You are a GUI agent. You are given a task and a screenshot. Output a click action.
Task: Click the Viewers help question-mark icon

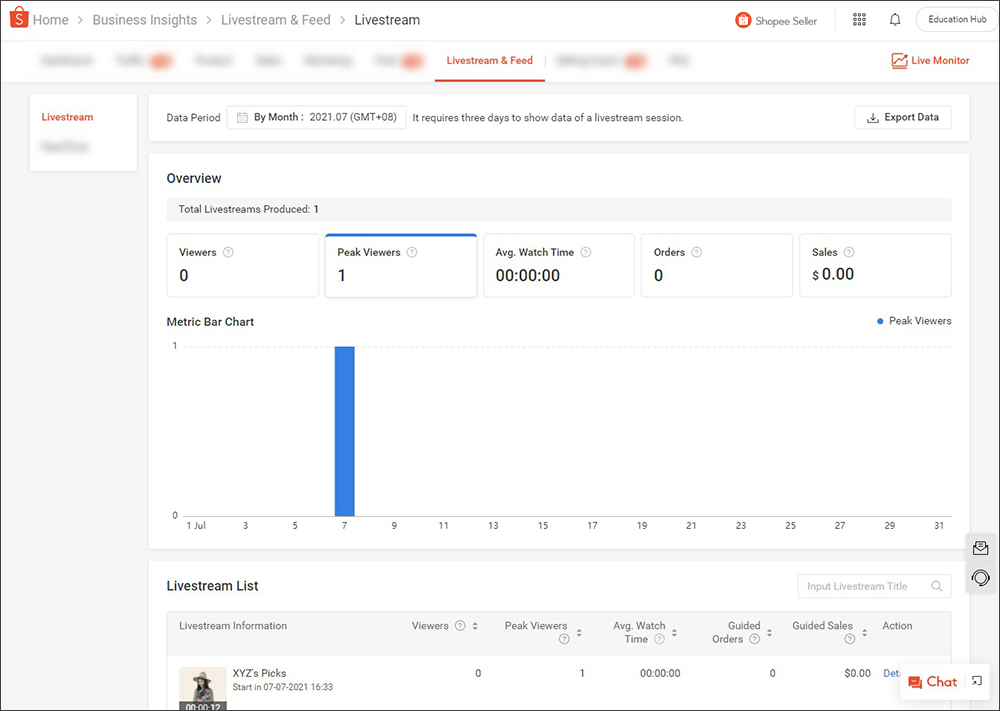(x=228, y=253)
